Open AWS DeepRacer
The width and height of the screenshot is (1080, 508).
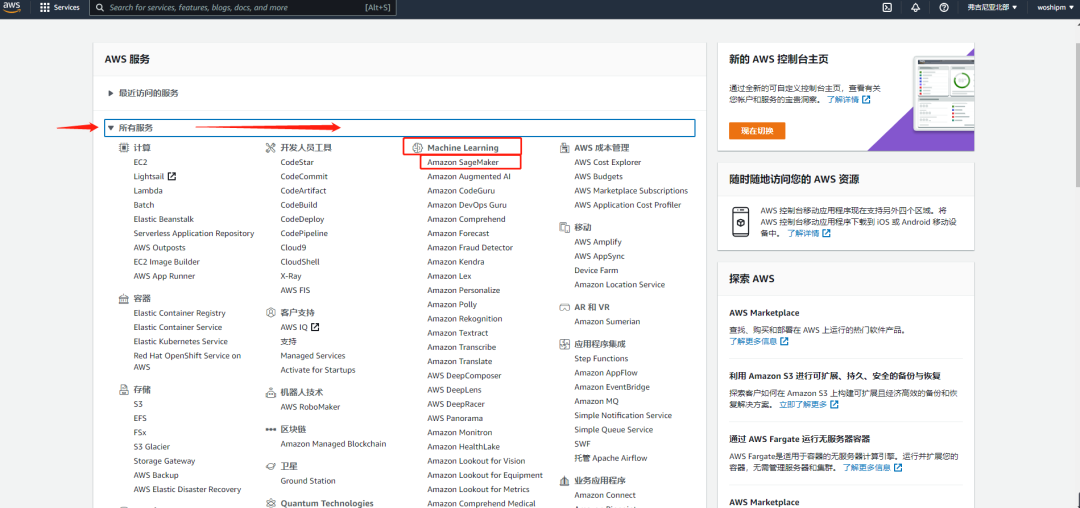[x=456, y=404]
